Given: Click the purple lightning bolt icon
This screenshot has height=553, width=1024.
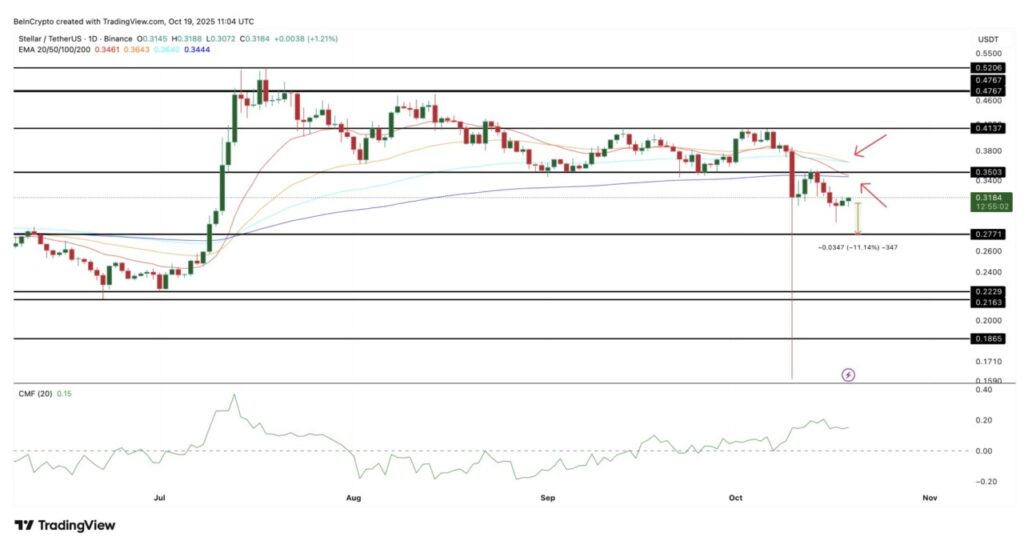Looking at the screenshot, I should (x=849, y=375).
